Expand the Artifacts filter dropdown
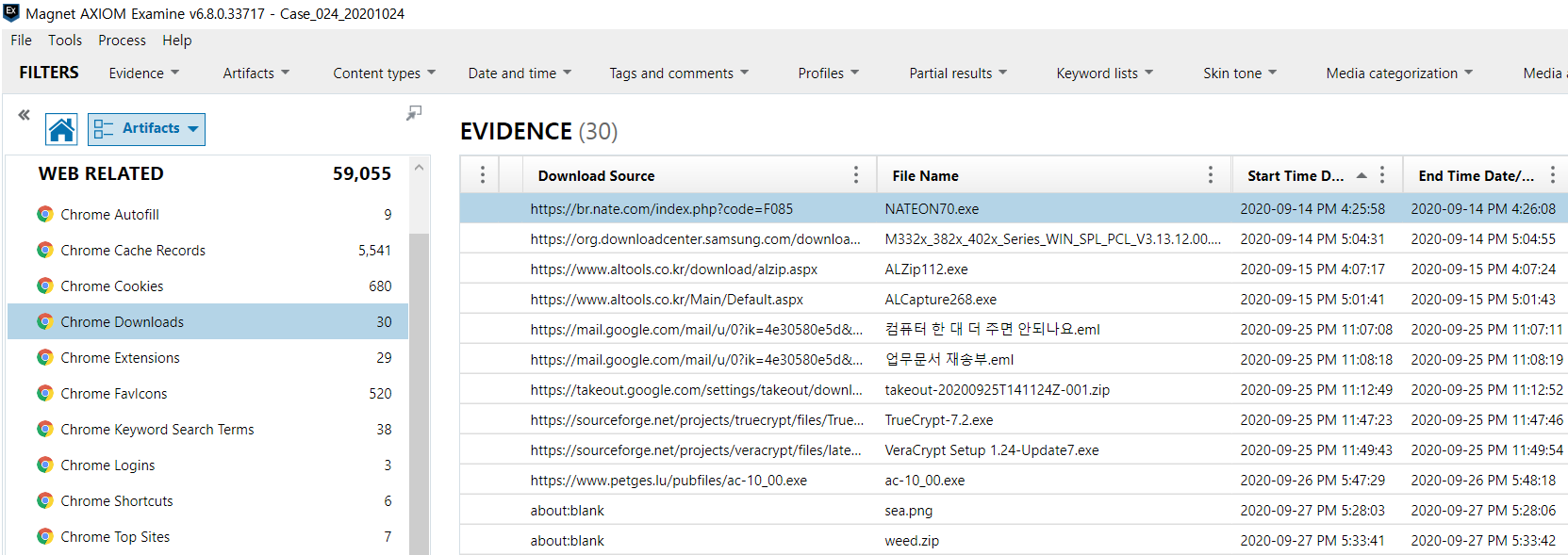This screenshot has height=555, width=1568. tap(256, 73)
